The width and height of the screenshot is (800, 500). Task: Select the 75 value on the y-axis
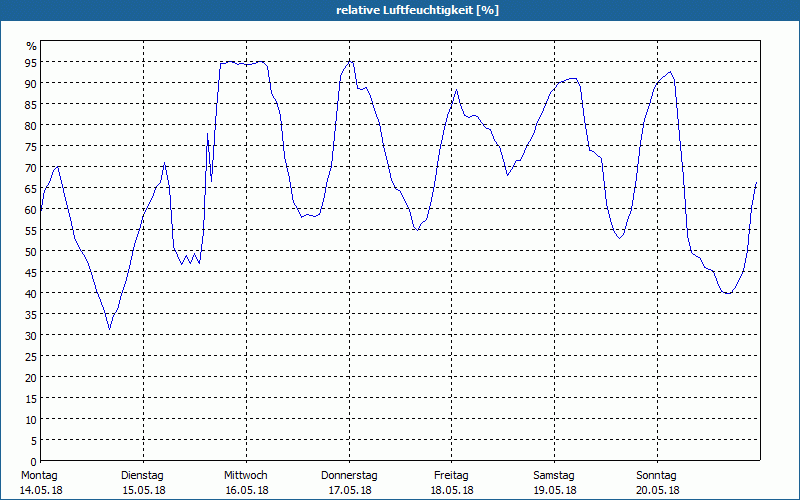(31, 146)
